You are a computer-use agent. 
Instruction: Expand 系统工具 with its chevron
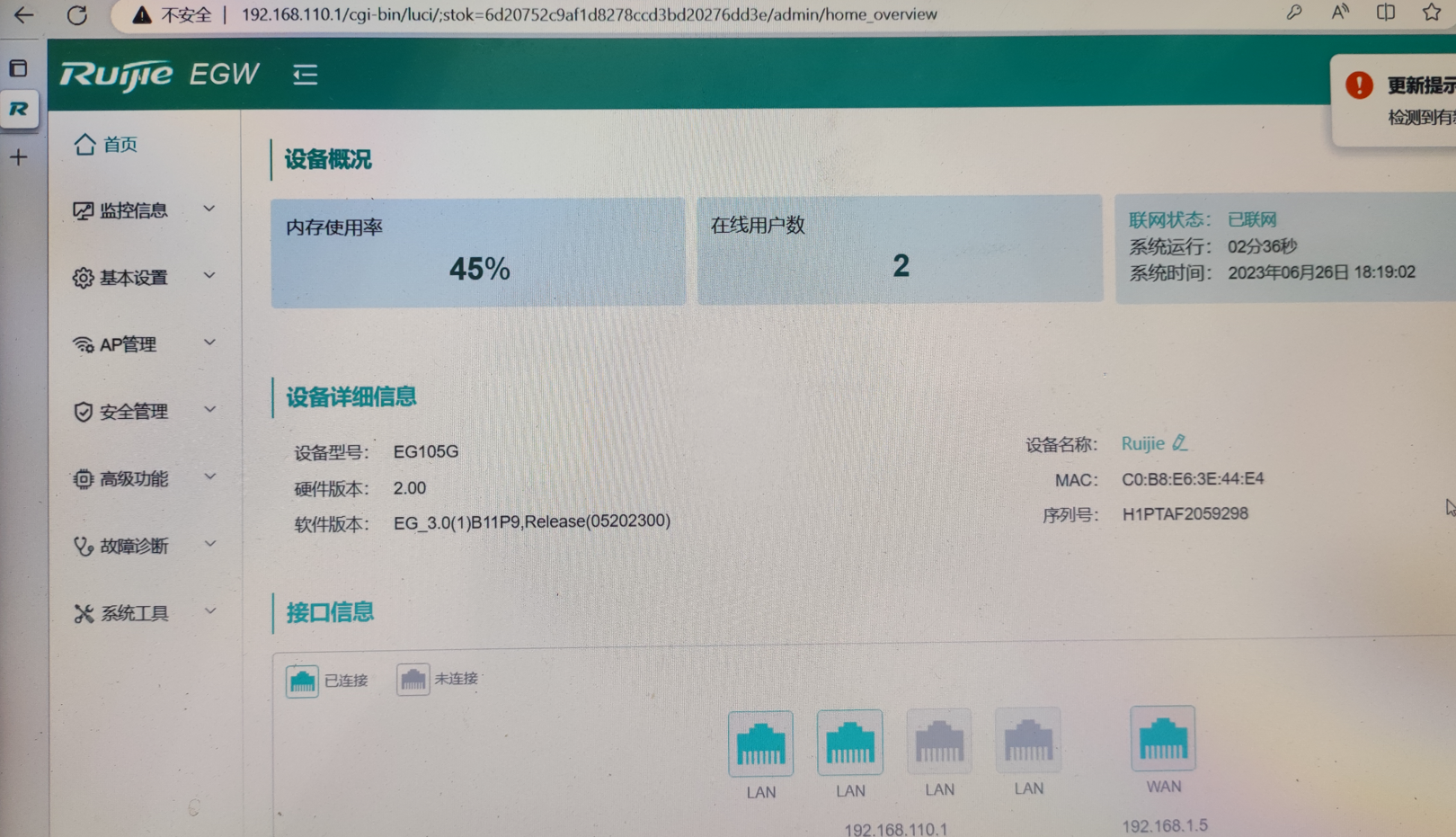(209, 610)
